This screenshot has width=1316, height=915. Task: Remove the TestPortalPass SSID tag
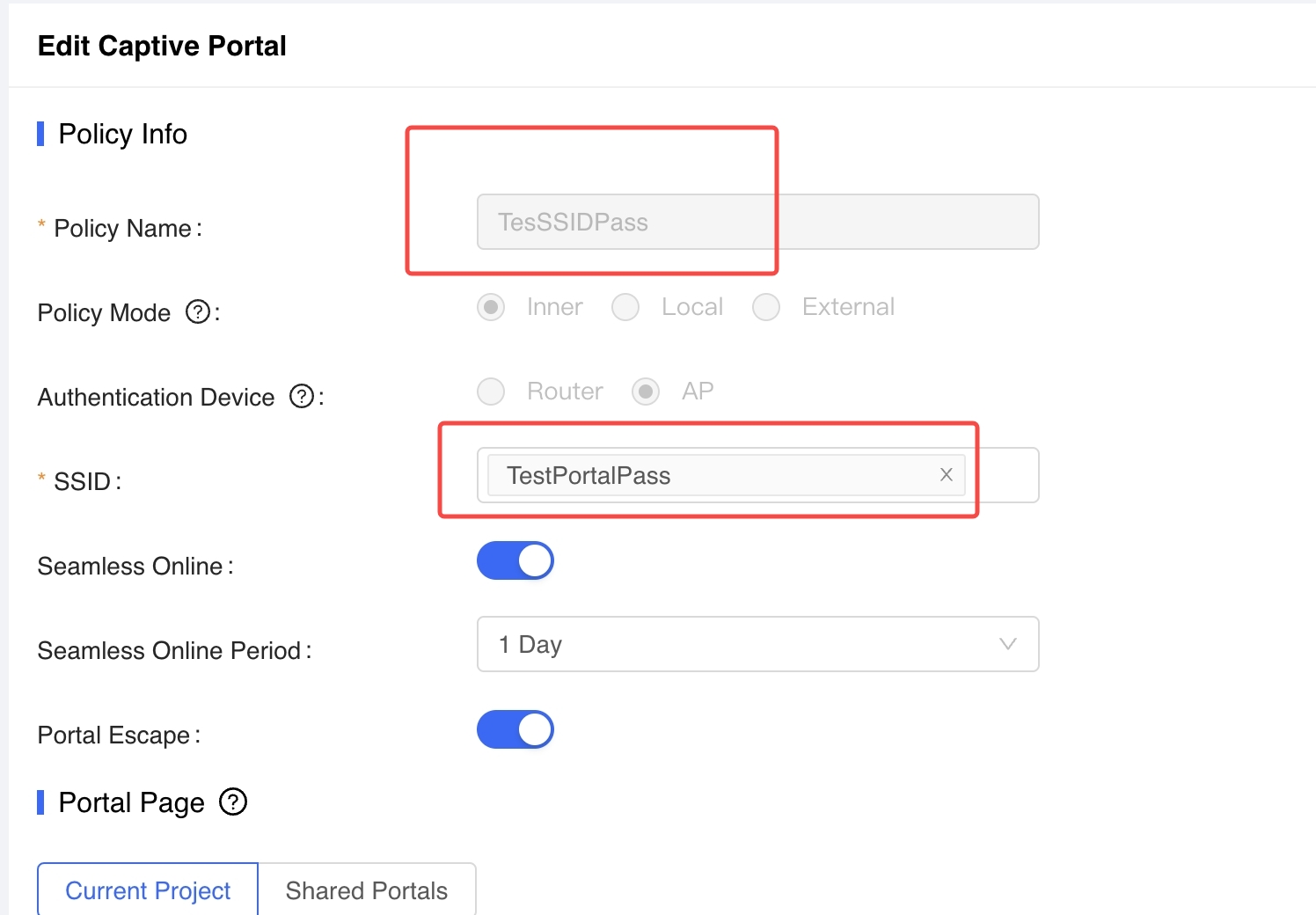(x=947, y=475)
